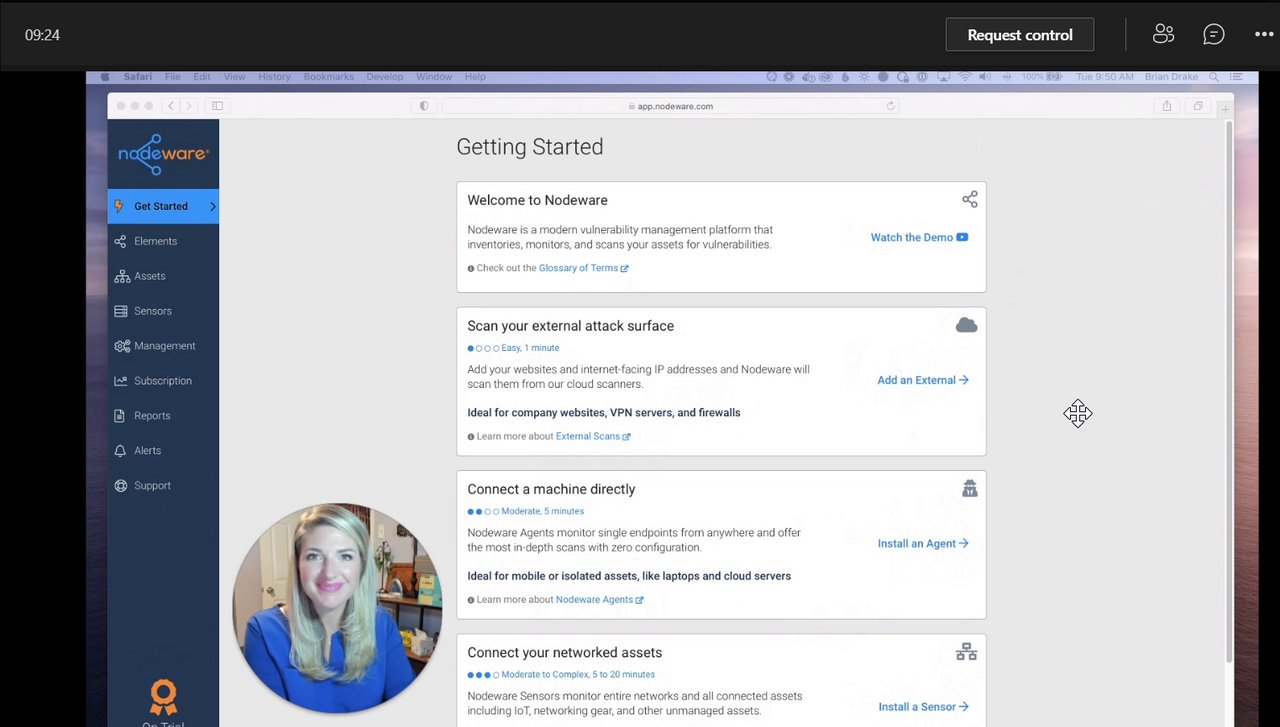The height and width of the screenshot is (727, 1280).
Task: Open the History menu
Action: pyautogui.click(x=274, y=77)
